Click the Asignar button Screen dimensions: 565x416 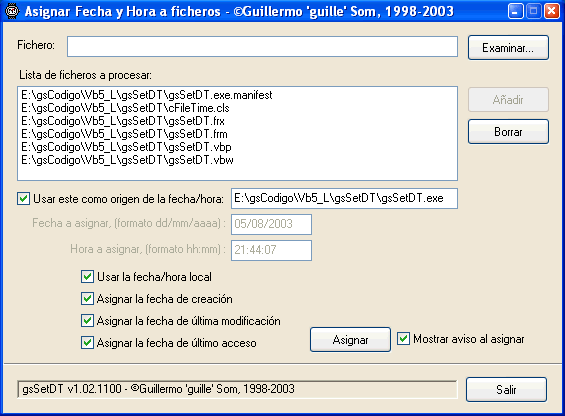click(350, 339)
